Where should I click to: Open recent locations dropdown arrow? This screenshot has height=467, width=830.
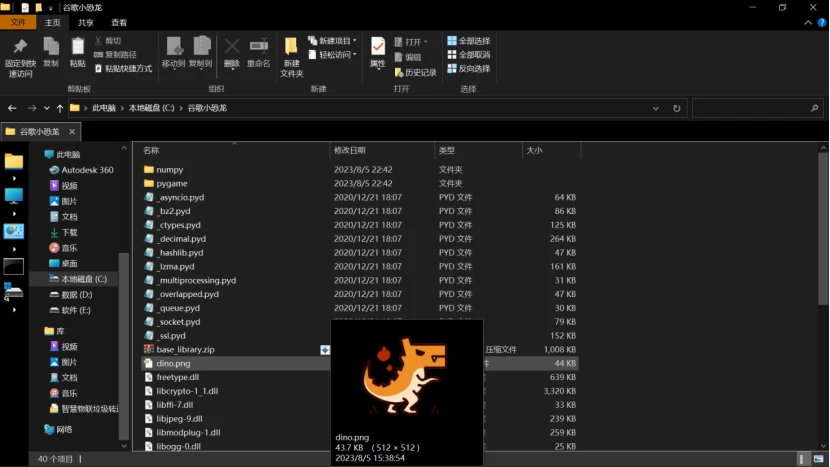47,108
